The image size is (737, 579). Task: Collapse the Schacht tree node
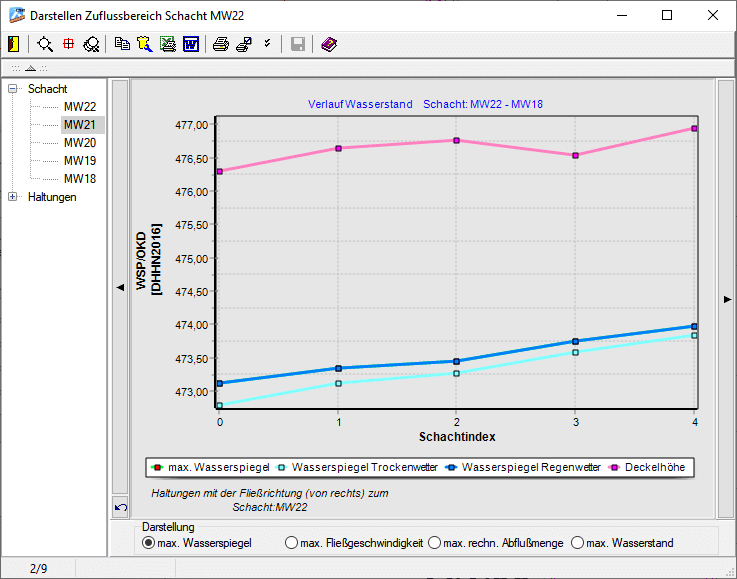click(13, 89)
